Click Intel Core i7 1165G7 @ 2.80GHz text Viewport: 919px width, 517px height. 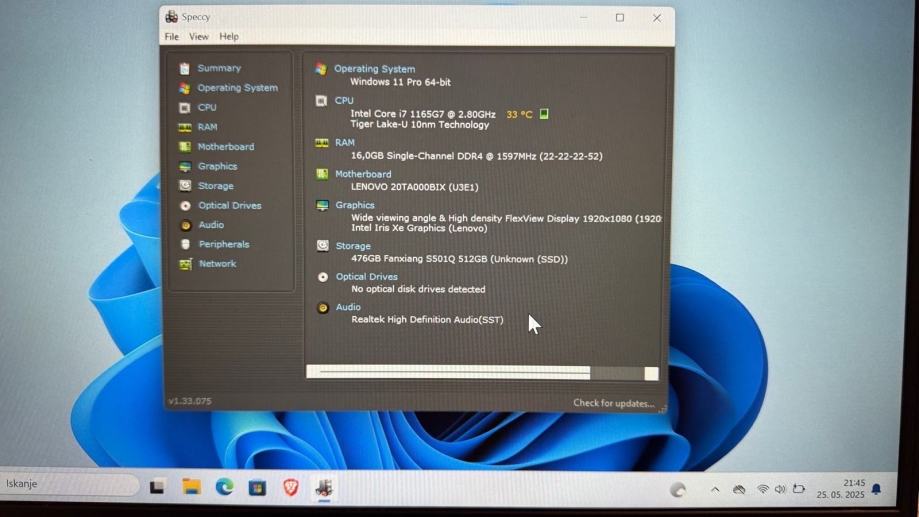423,114
